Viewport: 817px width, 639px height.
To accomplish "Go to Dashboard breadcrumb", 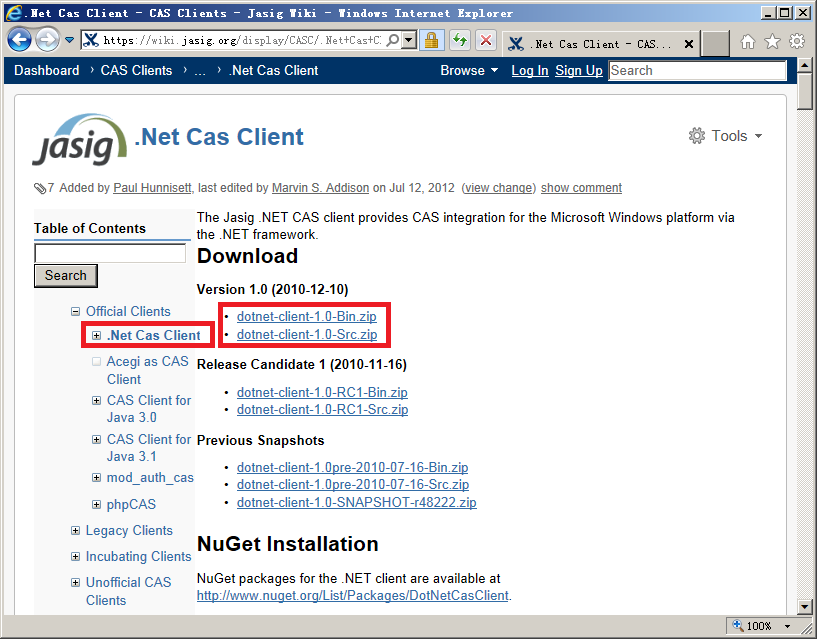I will [x=46, y=70].
